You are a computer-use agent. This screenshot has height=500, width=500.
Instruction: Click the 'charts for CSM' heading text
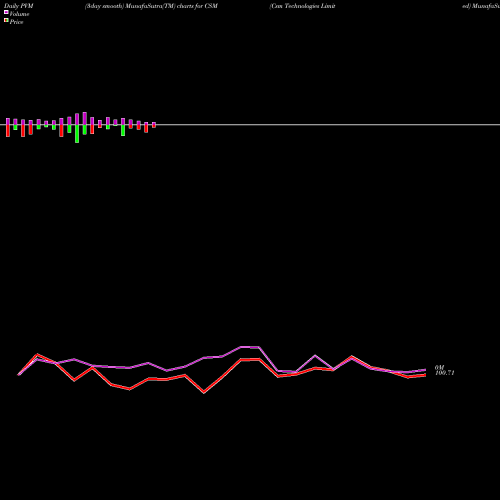(197, 6)
